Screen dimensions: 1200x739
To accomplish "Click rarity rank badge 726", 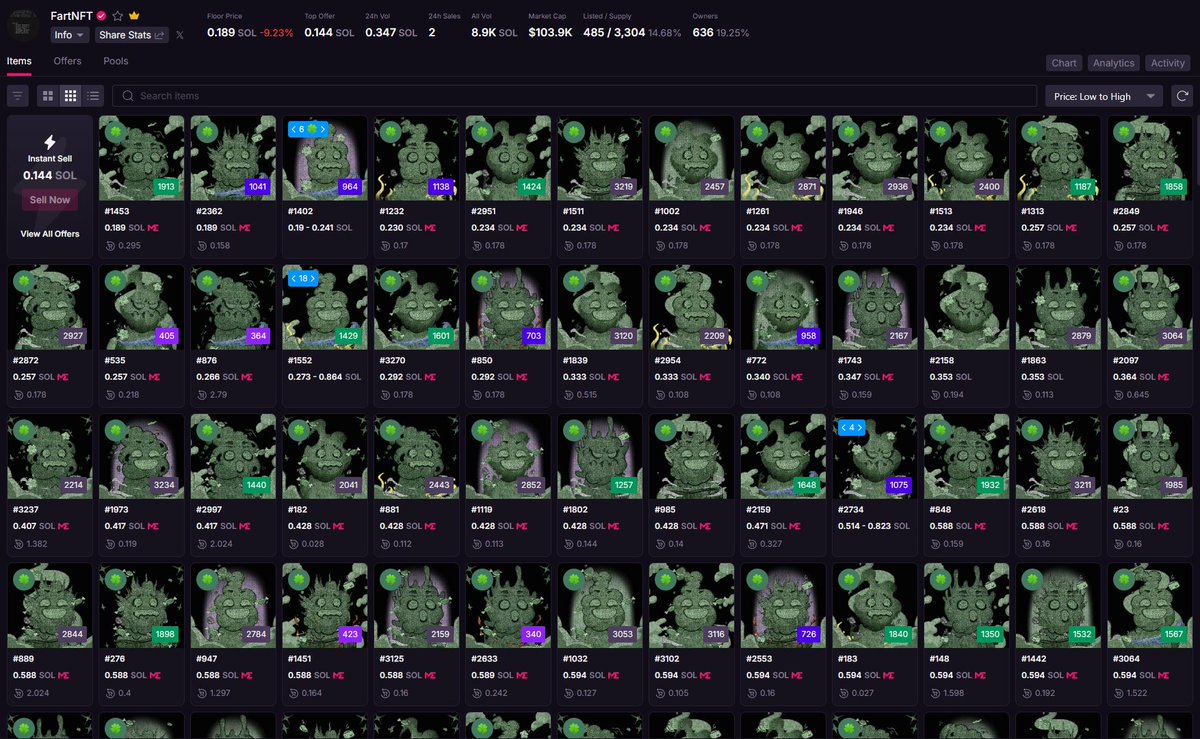I will 808,634.
